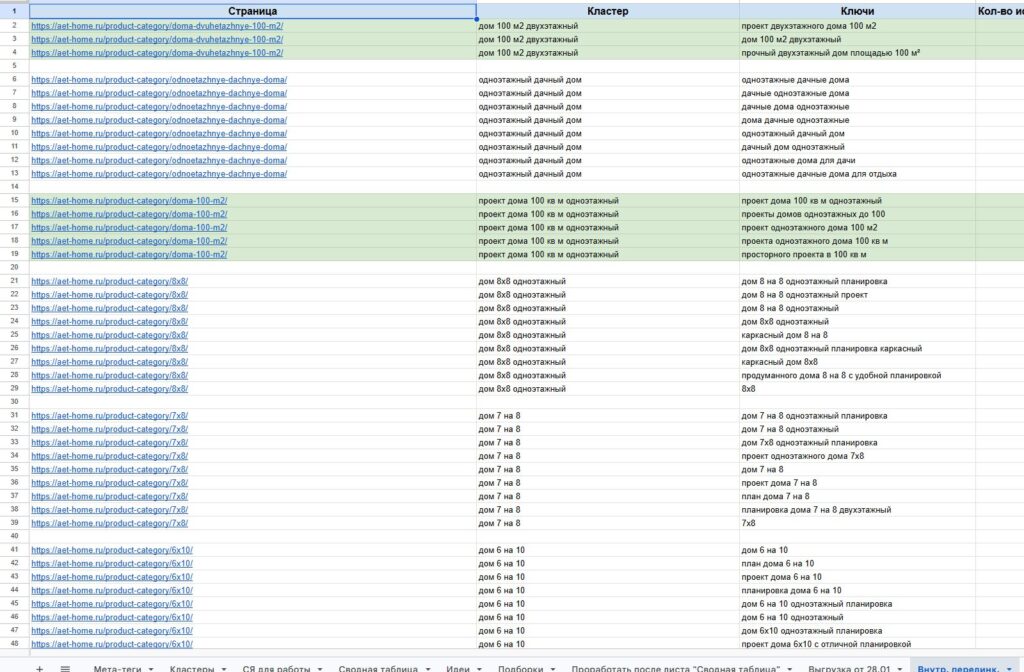Click cell "проект двухэтажного дома 100 м2"

[x=857, y=26]
